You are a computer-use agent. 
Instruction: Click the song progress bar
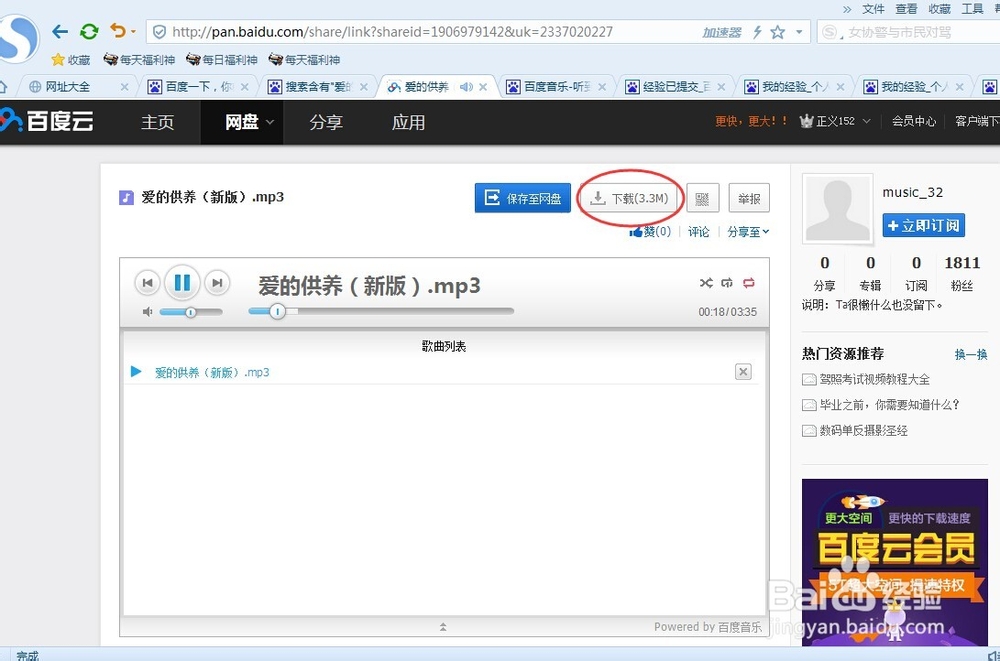click(x=381, y=311)
